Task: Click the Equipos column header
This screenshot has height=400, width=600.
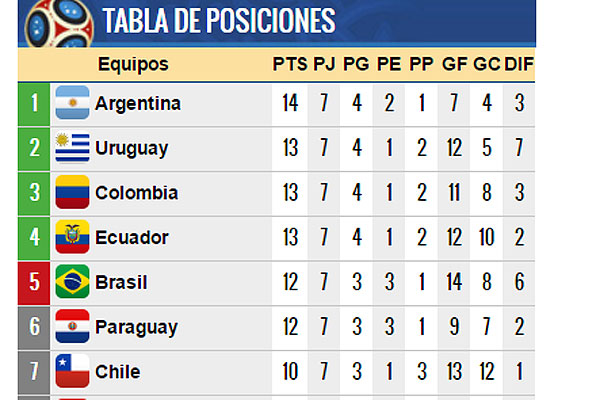Action: click(x=133, y=65)
